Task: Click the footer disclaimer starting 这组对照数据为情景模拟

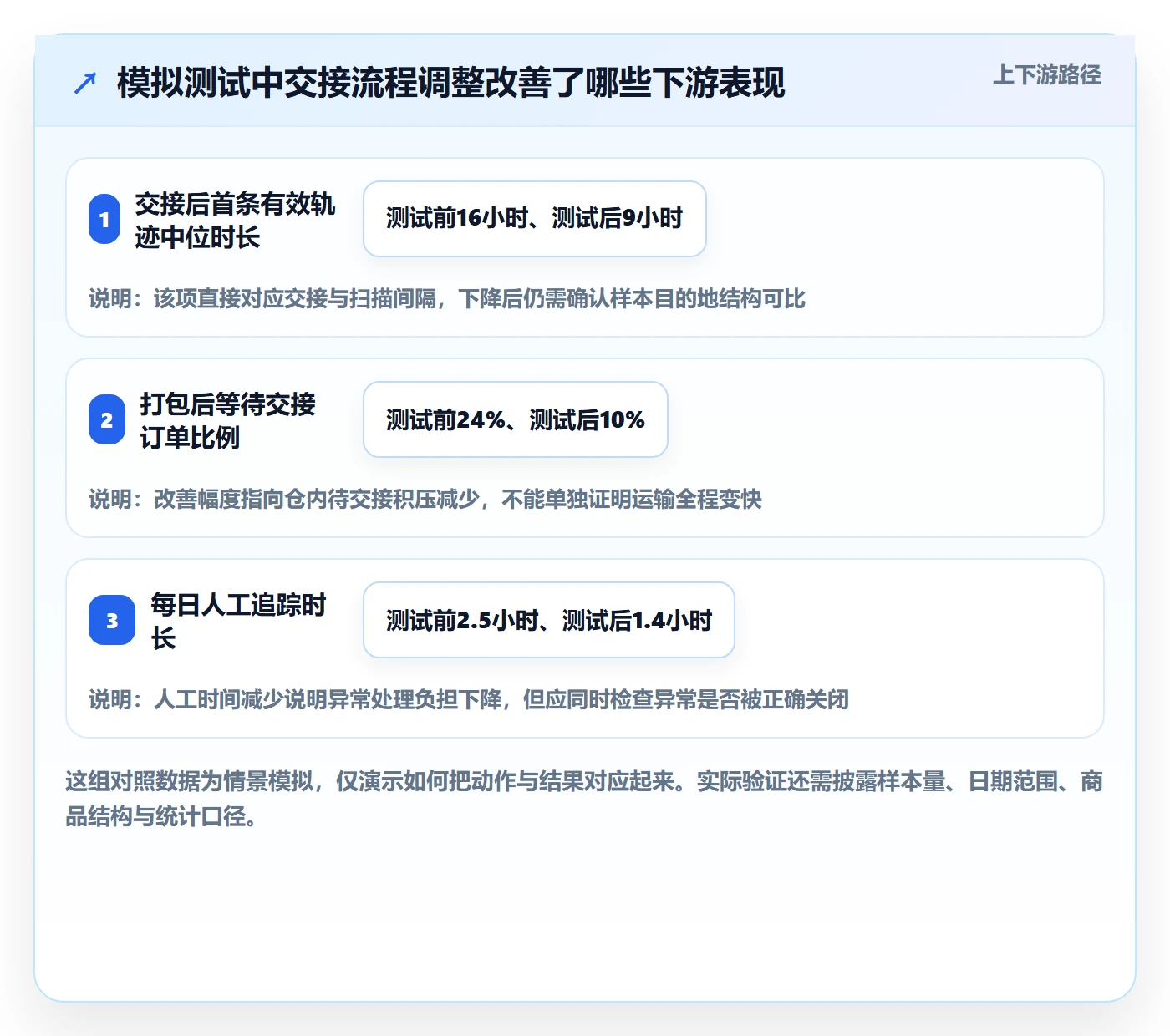Action: 584,799
